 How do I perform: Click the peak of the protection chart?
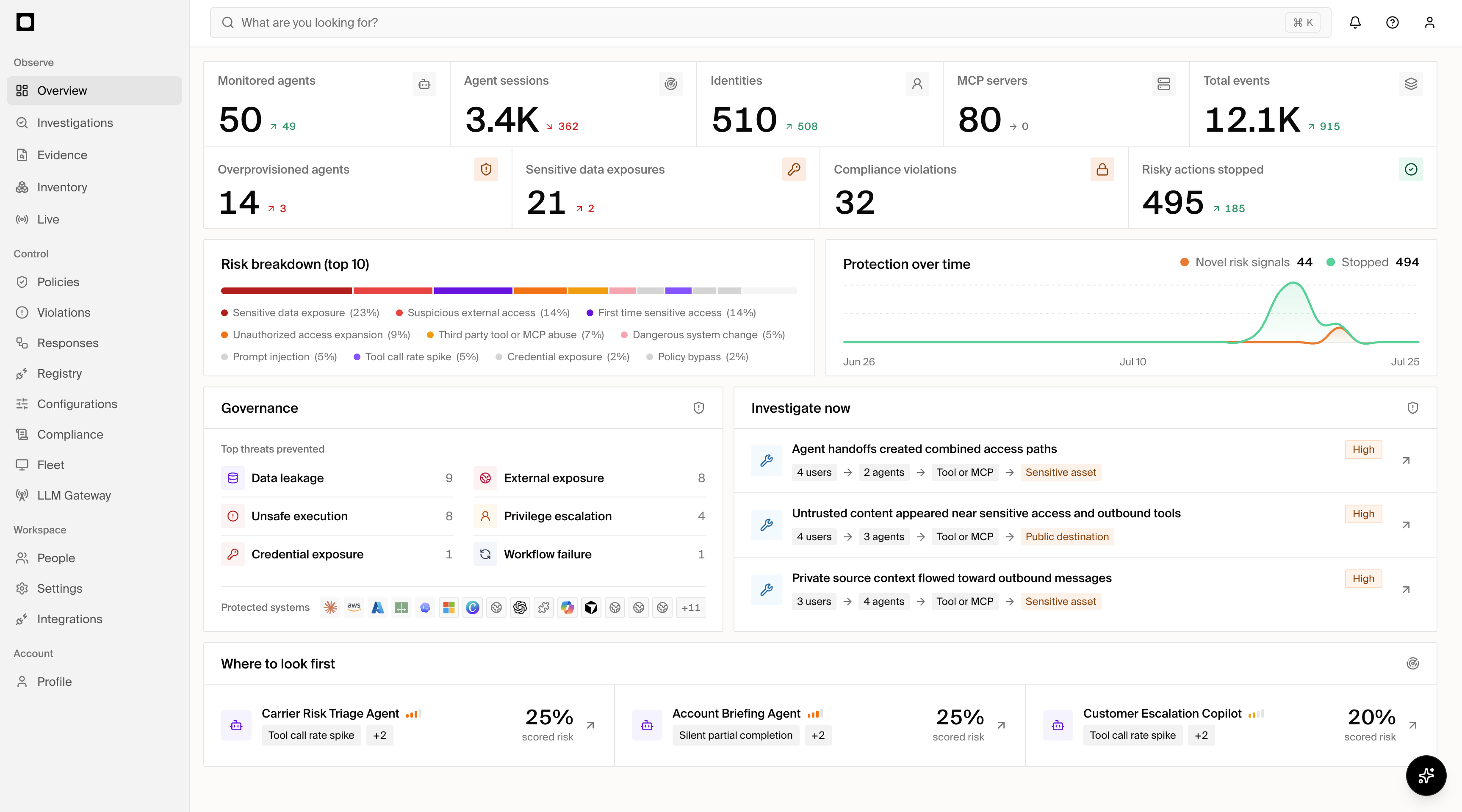pyautogui.click(x=1293, y=282)
